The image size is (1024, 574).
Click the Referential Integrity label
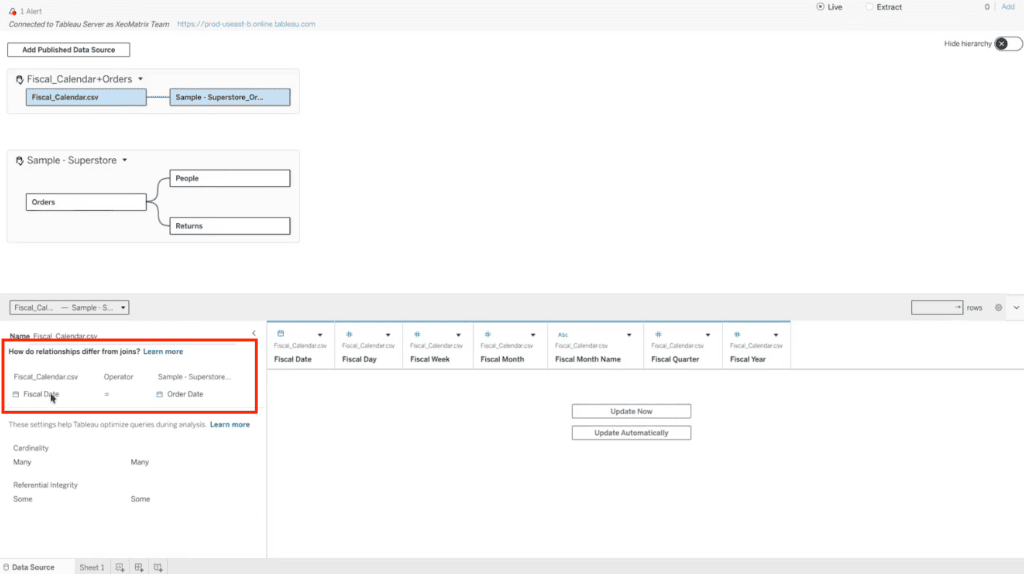45,485
